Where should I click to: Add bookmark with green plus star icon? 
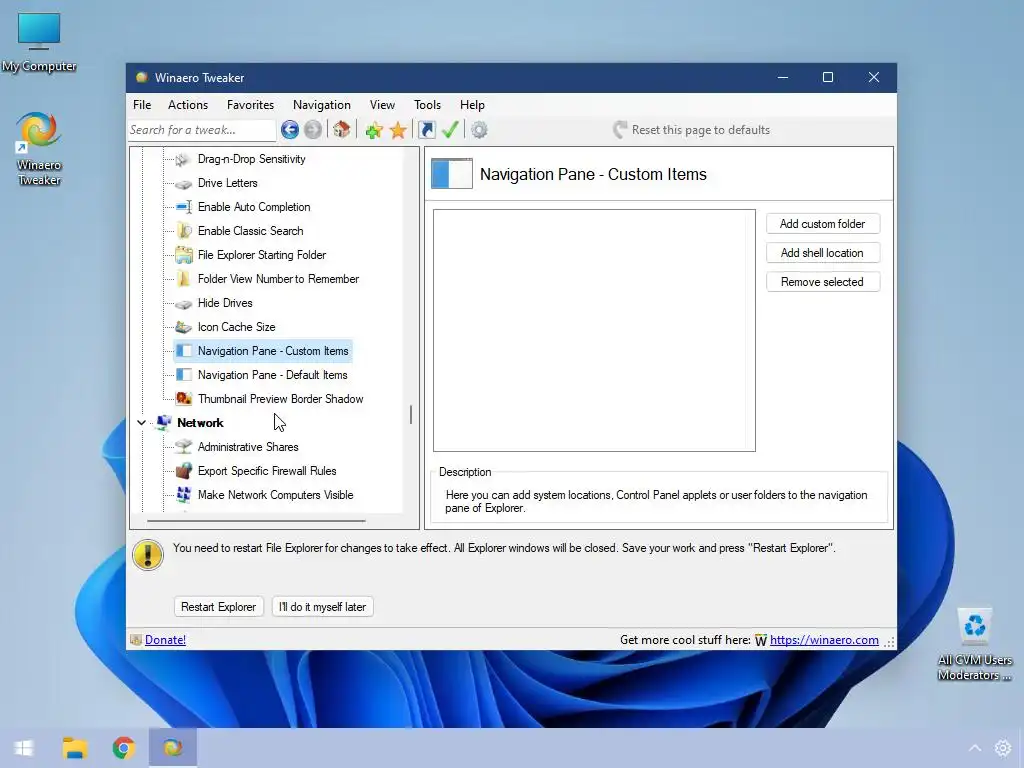pos(374,130)
